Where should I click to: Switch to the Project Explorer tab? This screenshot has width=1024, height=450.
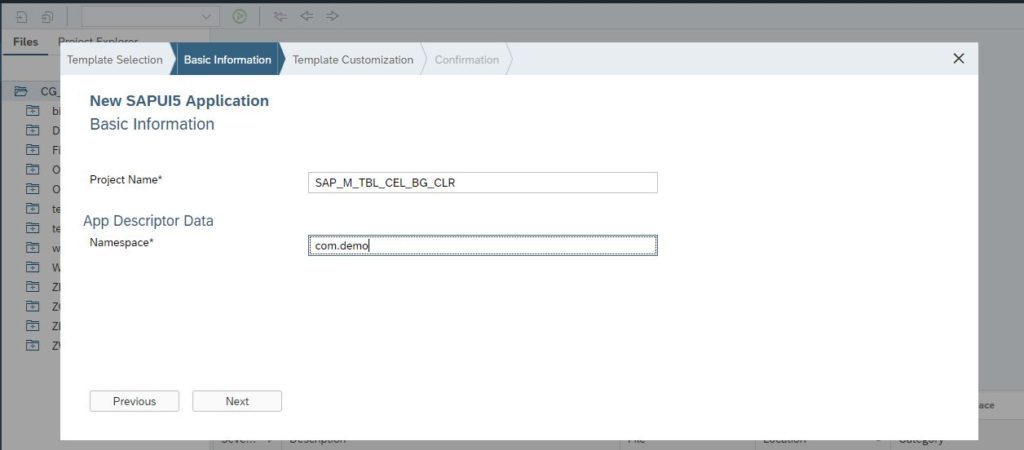pyautogui.click(x=97, y=40)
